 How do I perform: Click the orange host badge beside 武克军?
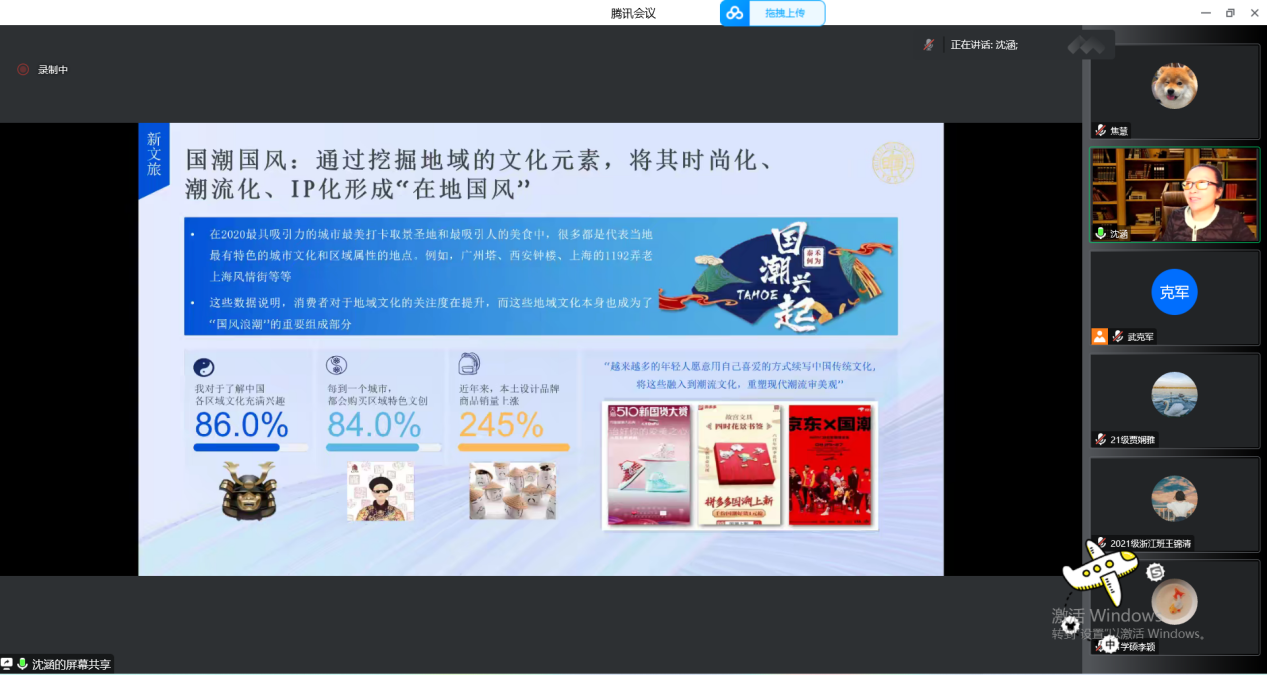coord(1100,337)
